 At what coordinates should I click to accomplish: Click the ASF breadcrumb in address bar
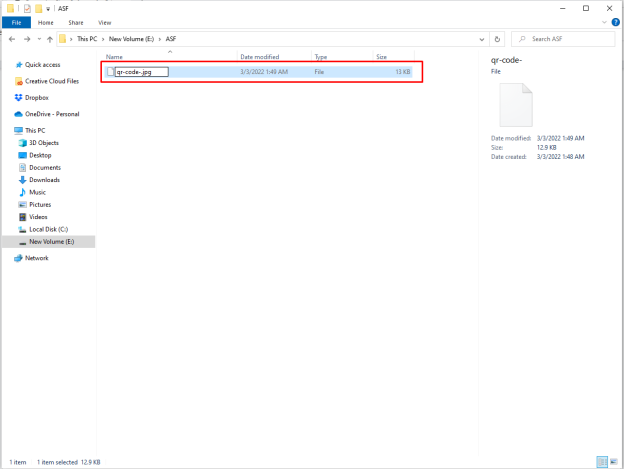point(171,39)
